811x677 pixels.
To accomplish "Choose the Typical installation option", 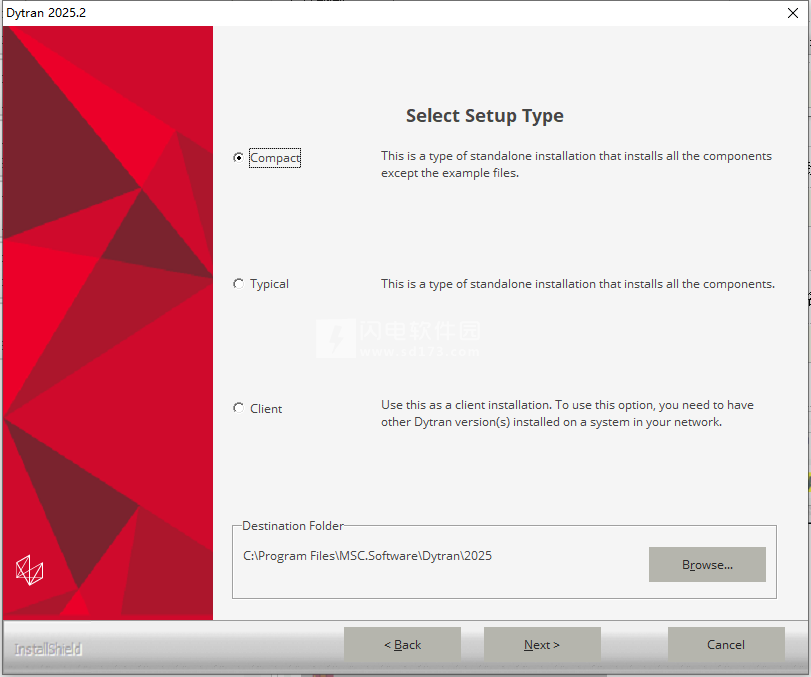I will [x=239, y=284].
